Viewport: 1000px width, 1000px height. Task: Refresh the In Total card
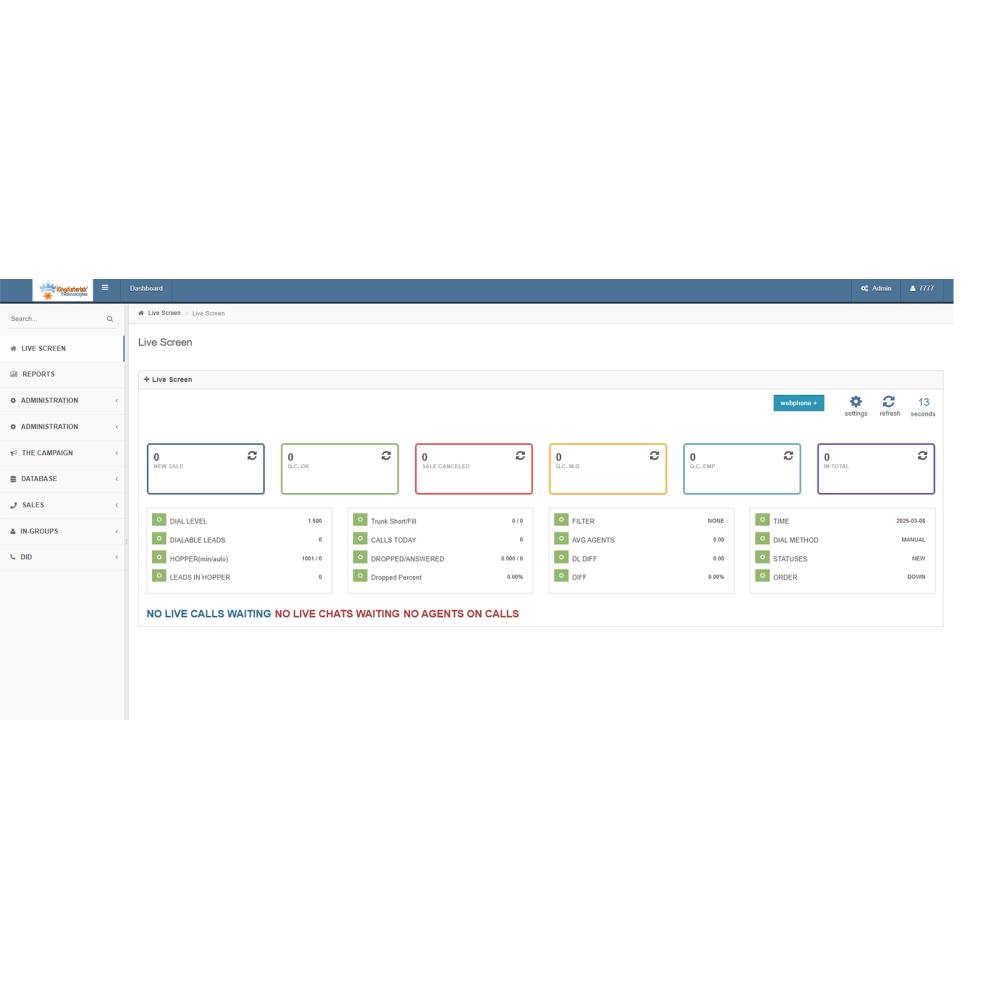pos(922,456)
